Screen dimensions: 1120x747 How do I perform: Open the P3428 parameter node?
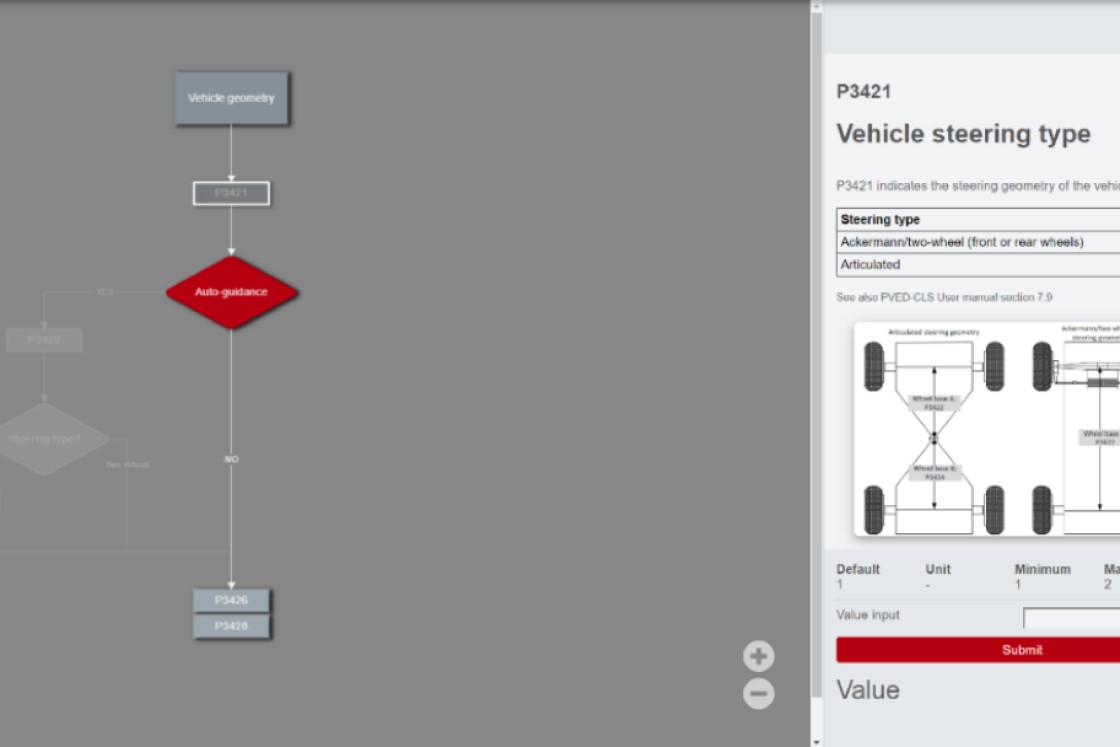coord(231,626)
